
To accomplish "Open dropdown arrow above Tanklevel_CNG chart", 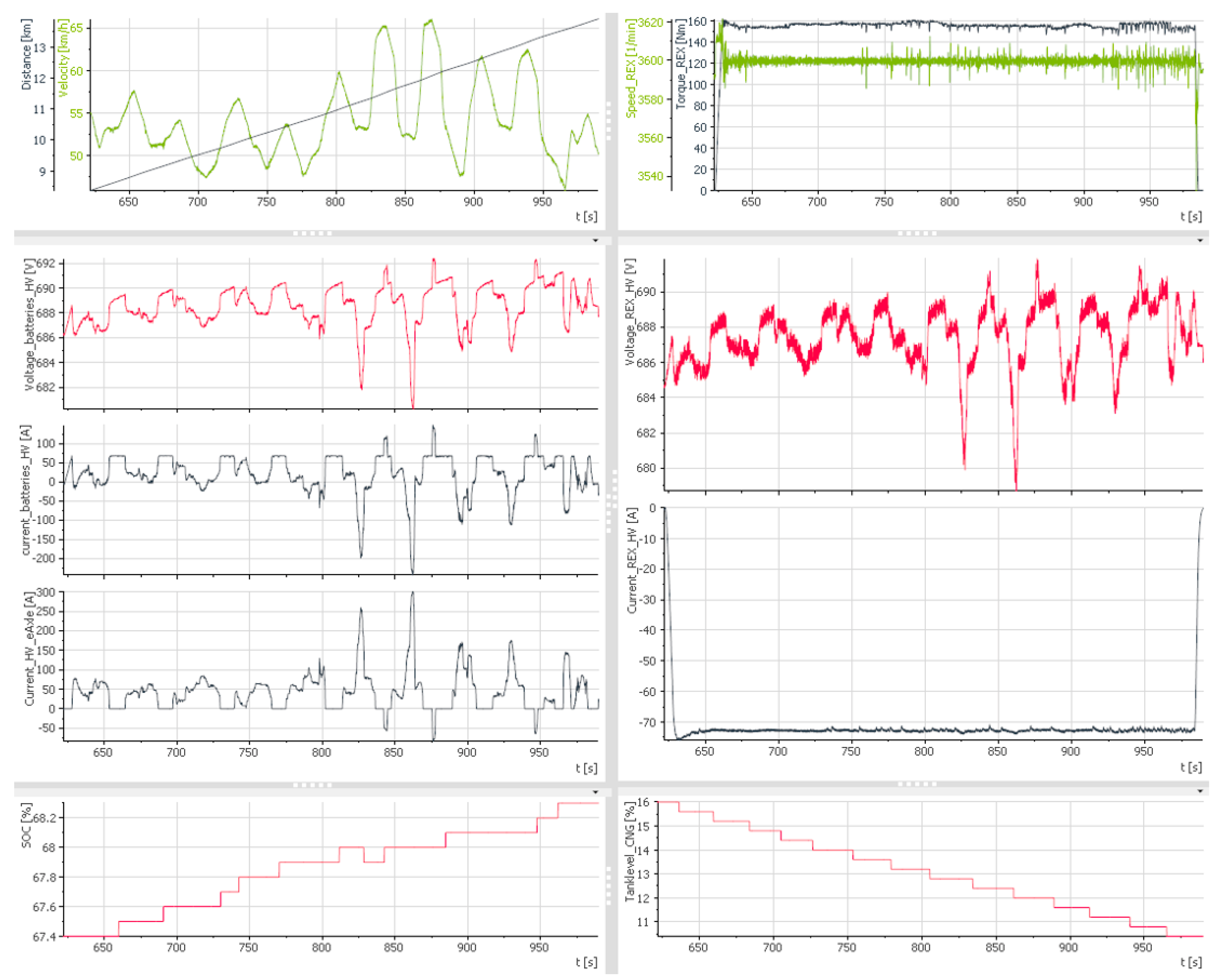I will [x=1200, y=791].
